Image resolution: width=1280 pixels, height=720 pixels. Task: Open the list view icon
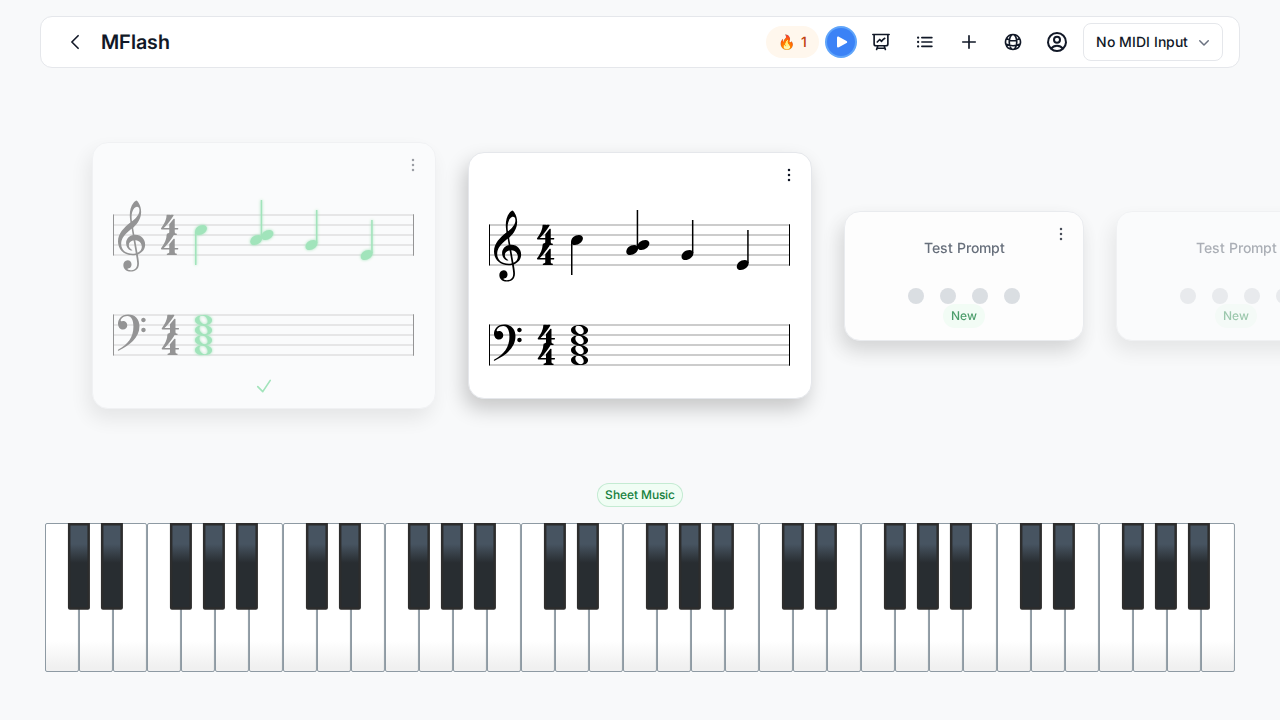[925, 42]
